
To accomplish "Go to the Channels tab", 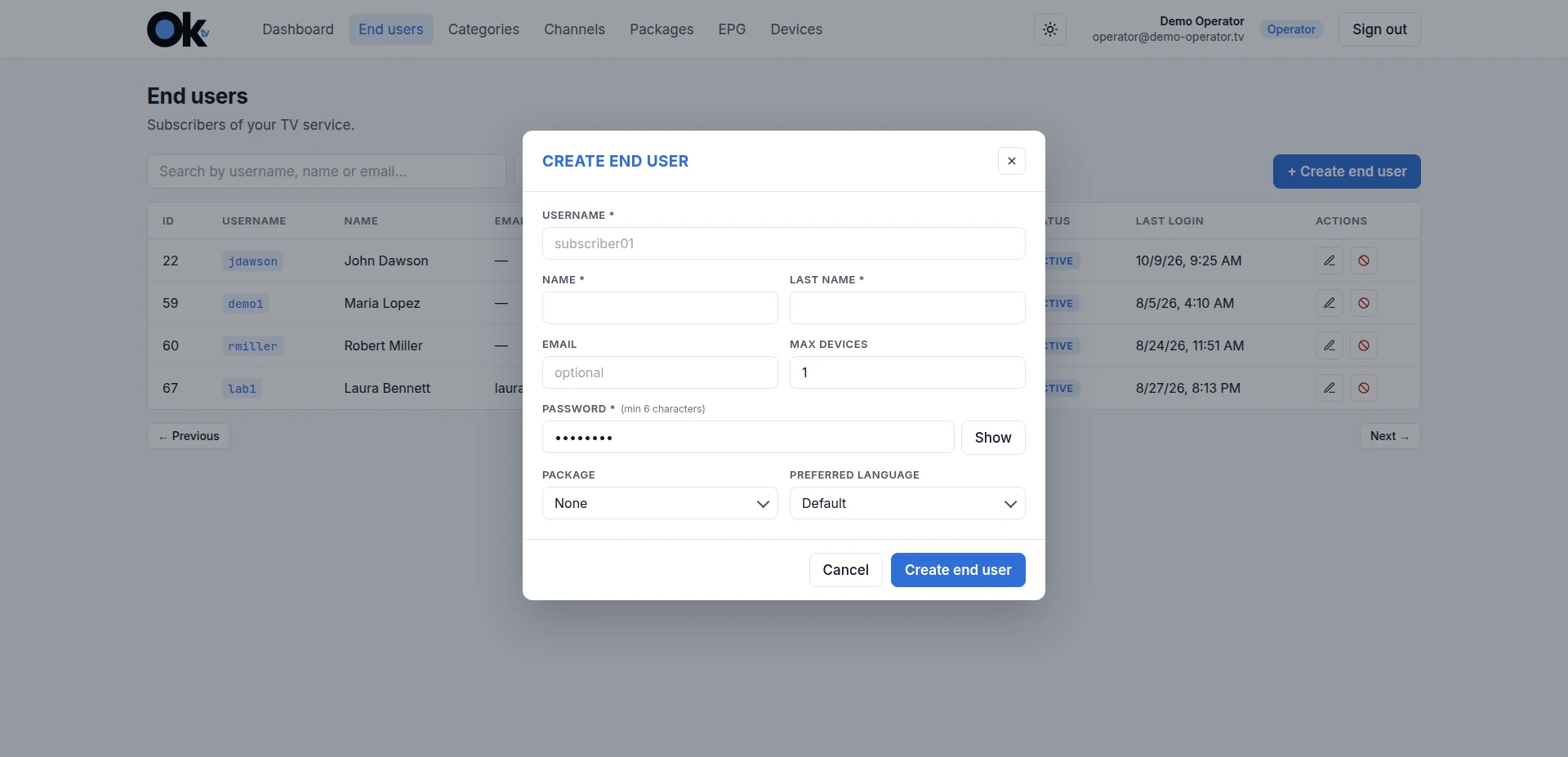I will coord(574,29).
